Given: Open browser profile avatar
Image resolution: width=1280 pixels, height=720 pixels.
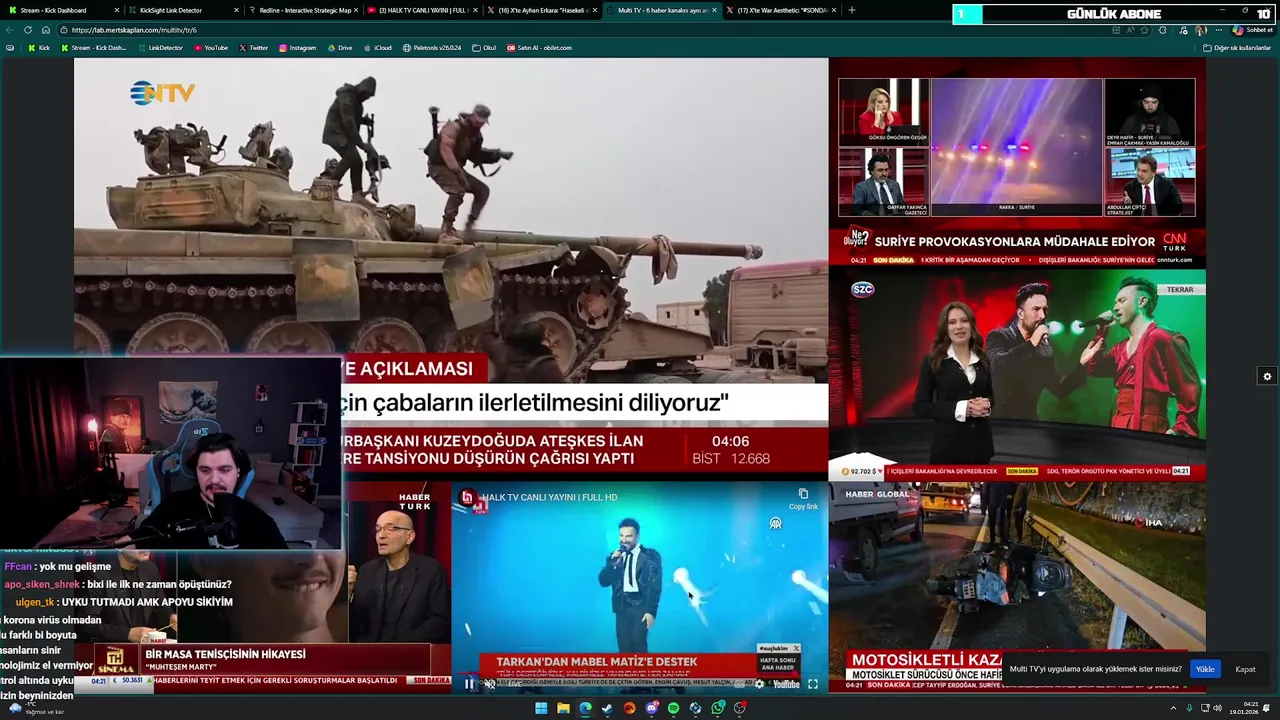Looking at the screenshot, I should tap(1201, 30).
